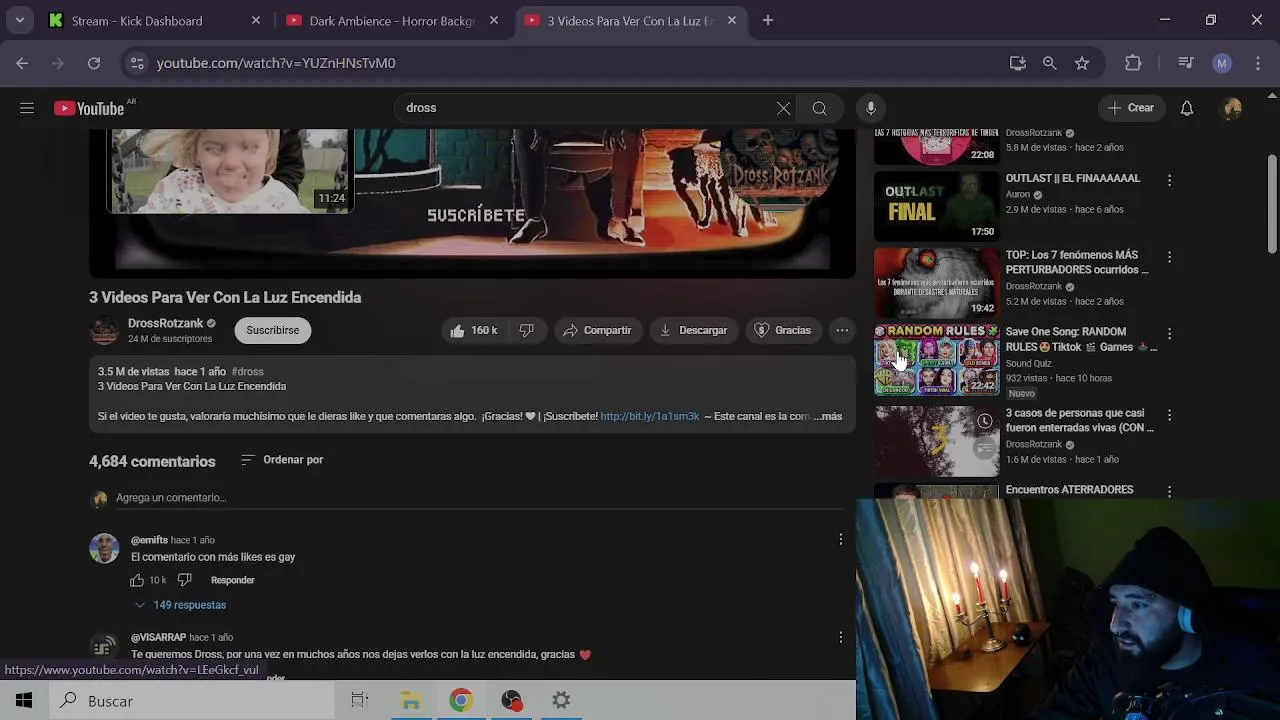Dislike the @emifts comment
Image resolution: width=1280 pixels, height=720 pixels.
[x=184, y=580]
